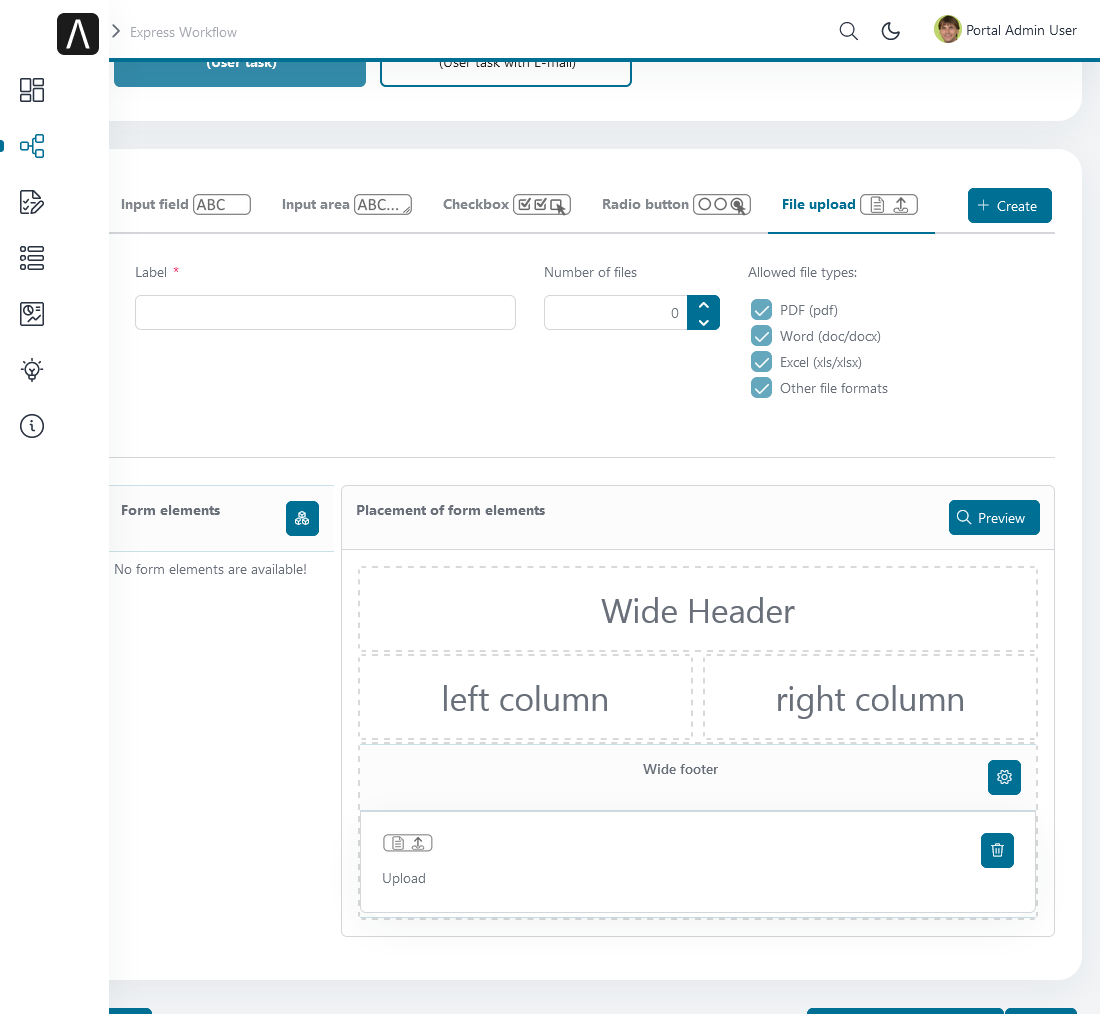1100x1014 pixels.
Task: Click the upload file icon in footer
Action: (408, 843)
